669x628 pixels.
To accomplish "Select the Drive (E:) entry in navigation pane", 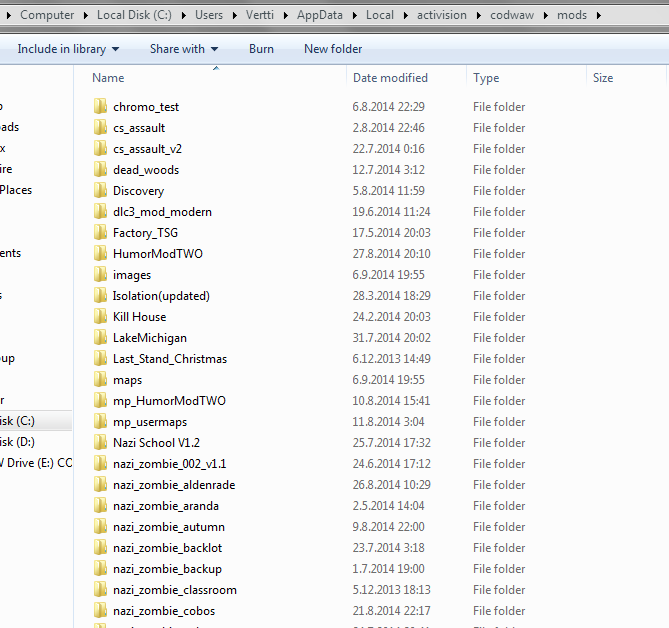I will pos(36,463).
